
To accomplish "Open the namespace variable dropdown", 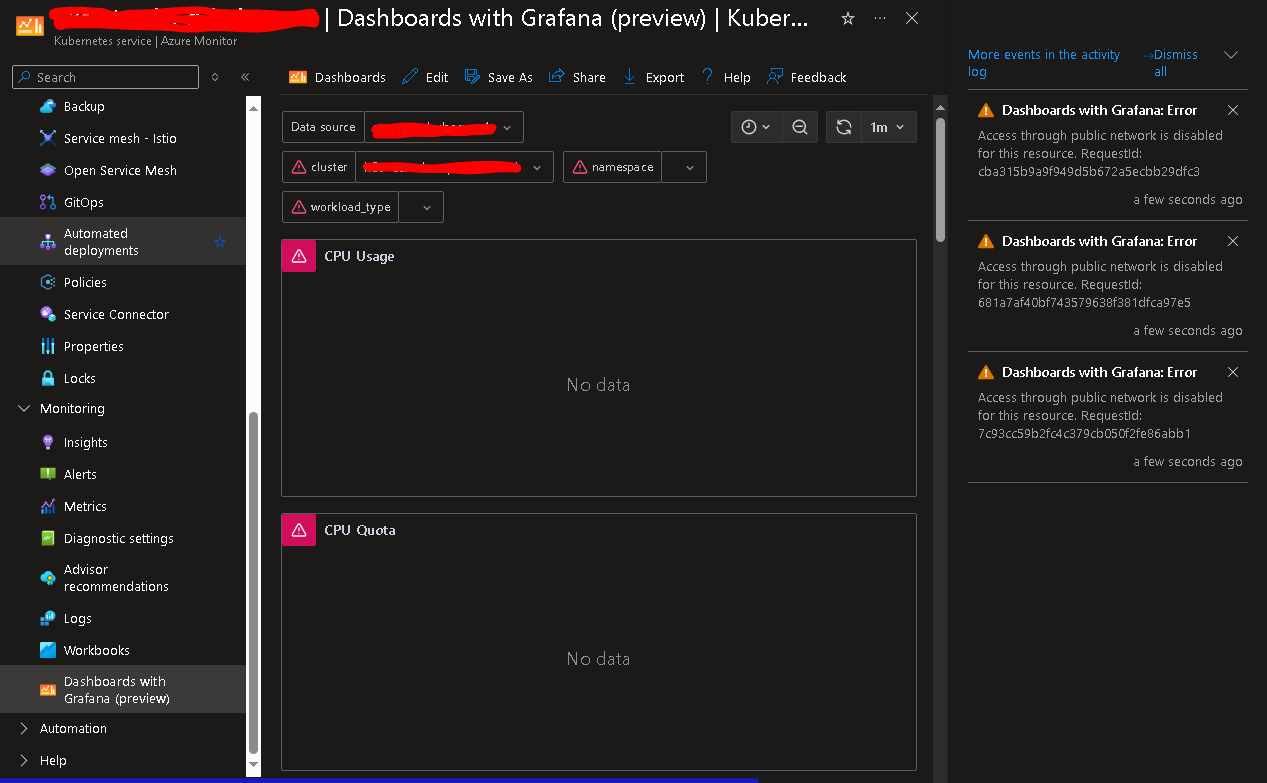I will click(684, 167).
